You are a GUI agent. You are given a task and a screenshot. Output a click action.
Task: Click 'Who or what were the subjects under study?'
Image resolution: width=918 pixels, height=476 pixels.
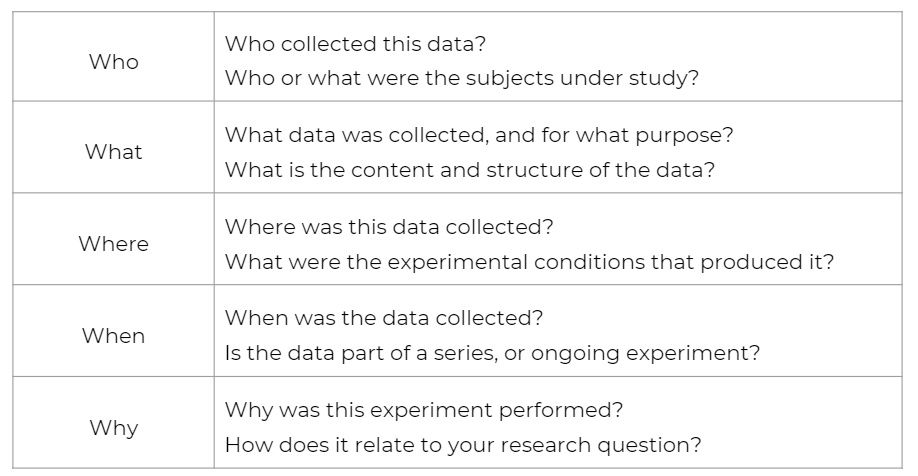pos(462,78)
